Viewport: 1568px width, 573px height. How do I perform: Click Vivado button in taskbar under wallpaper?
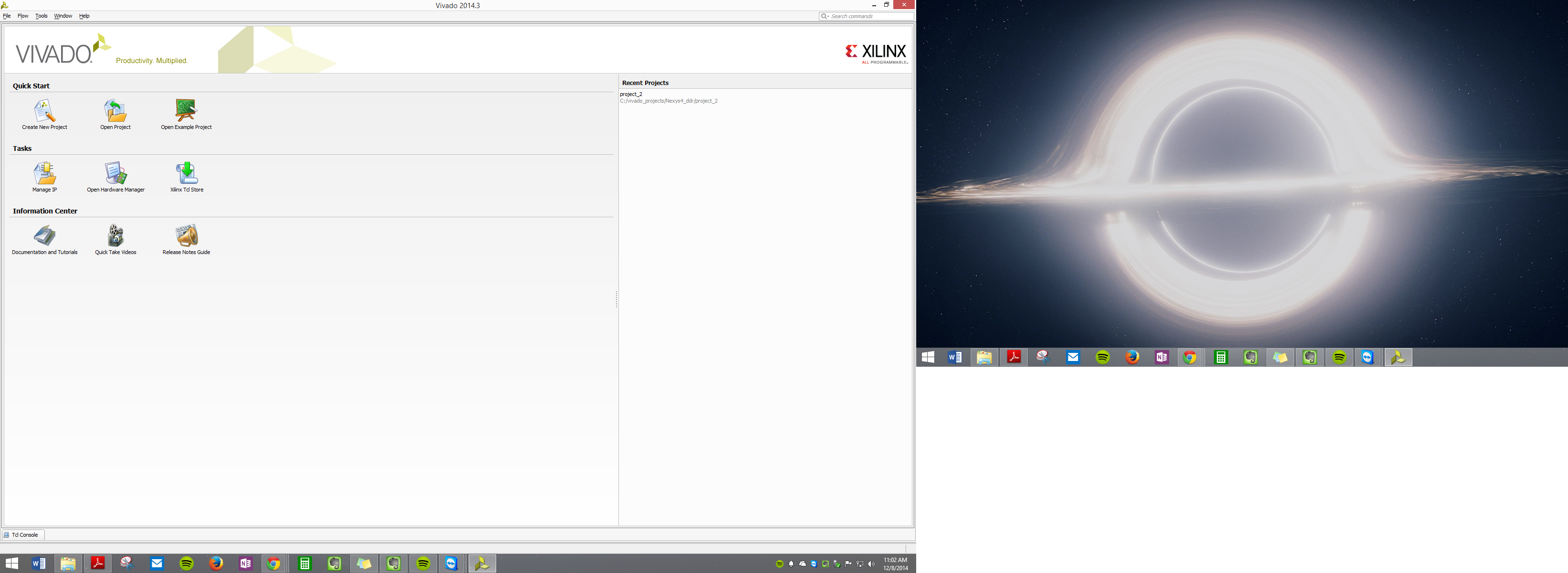(x=1398, y=358)
